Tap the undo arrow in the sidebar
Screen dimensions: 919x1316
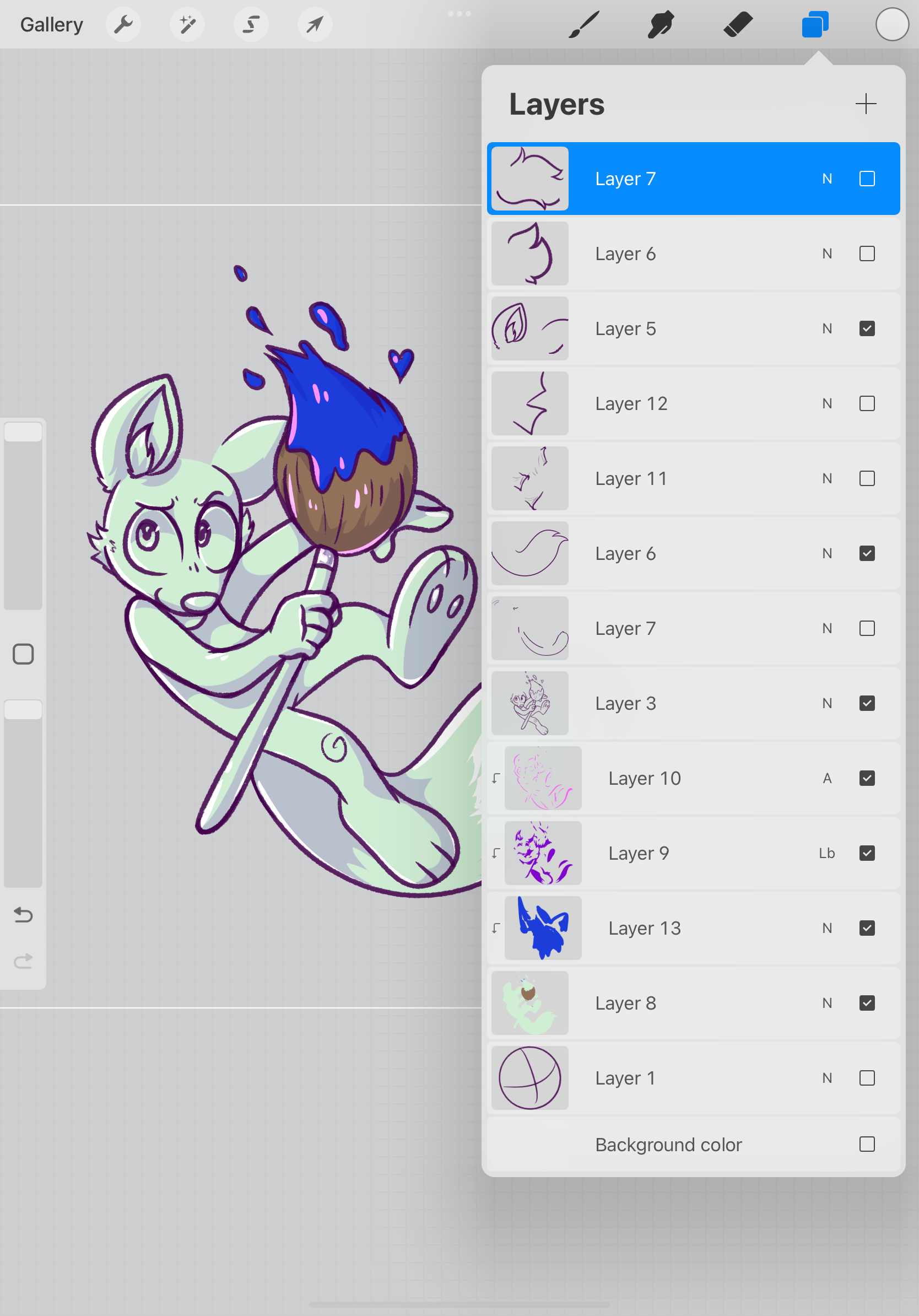point(23,915)
